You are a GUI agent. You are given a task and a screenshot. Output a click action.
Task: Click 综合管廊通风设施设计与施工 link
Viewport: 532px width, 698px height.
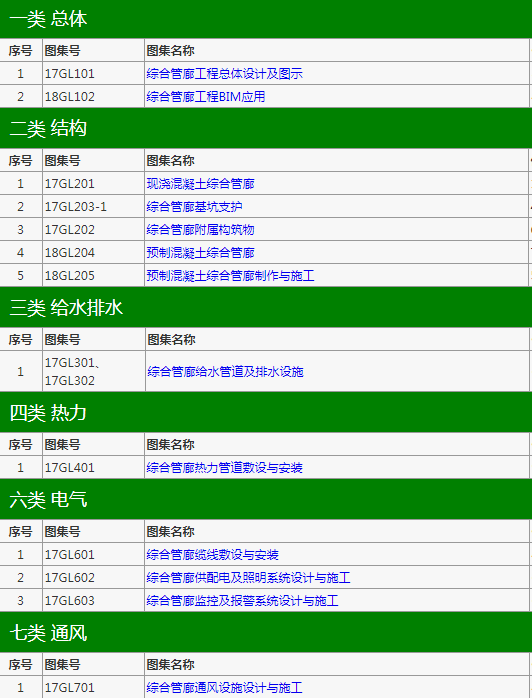click(224, 687)
